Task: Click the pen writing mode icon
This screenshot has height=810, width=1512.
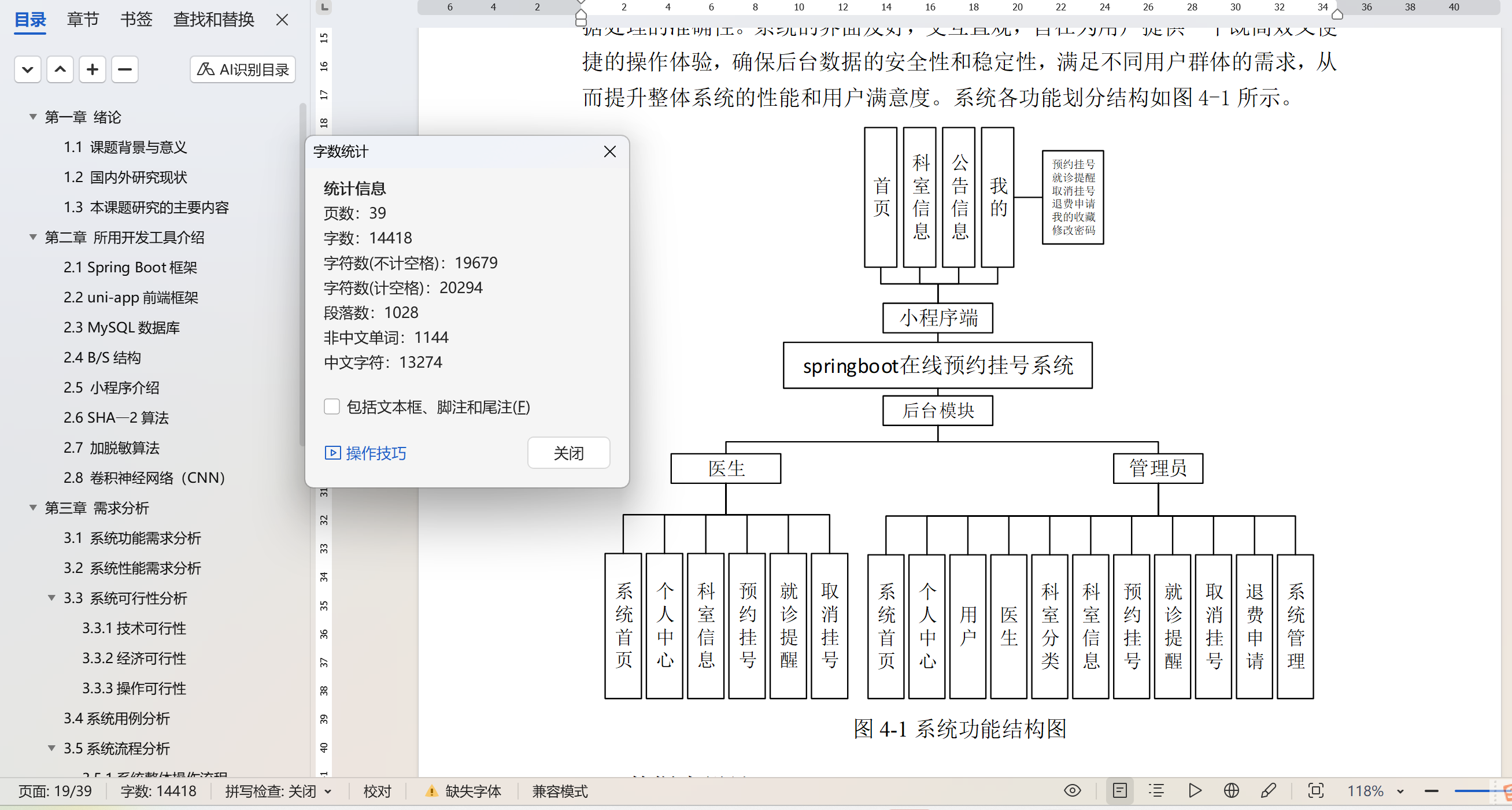Action: 1268,790
